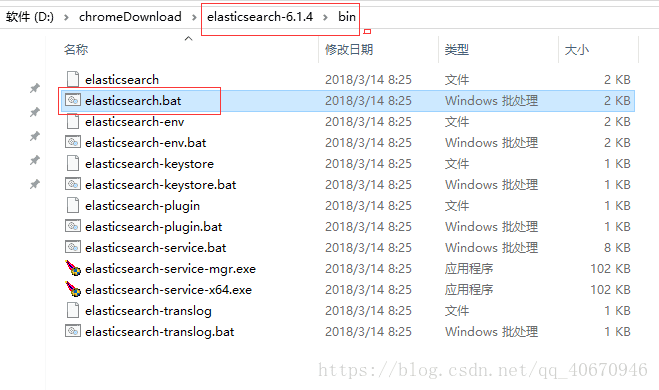
Task: Select the file name elasticsearch
Action: pos(122,79)
